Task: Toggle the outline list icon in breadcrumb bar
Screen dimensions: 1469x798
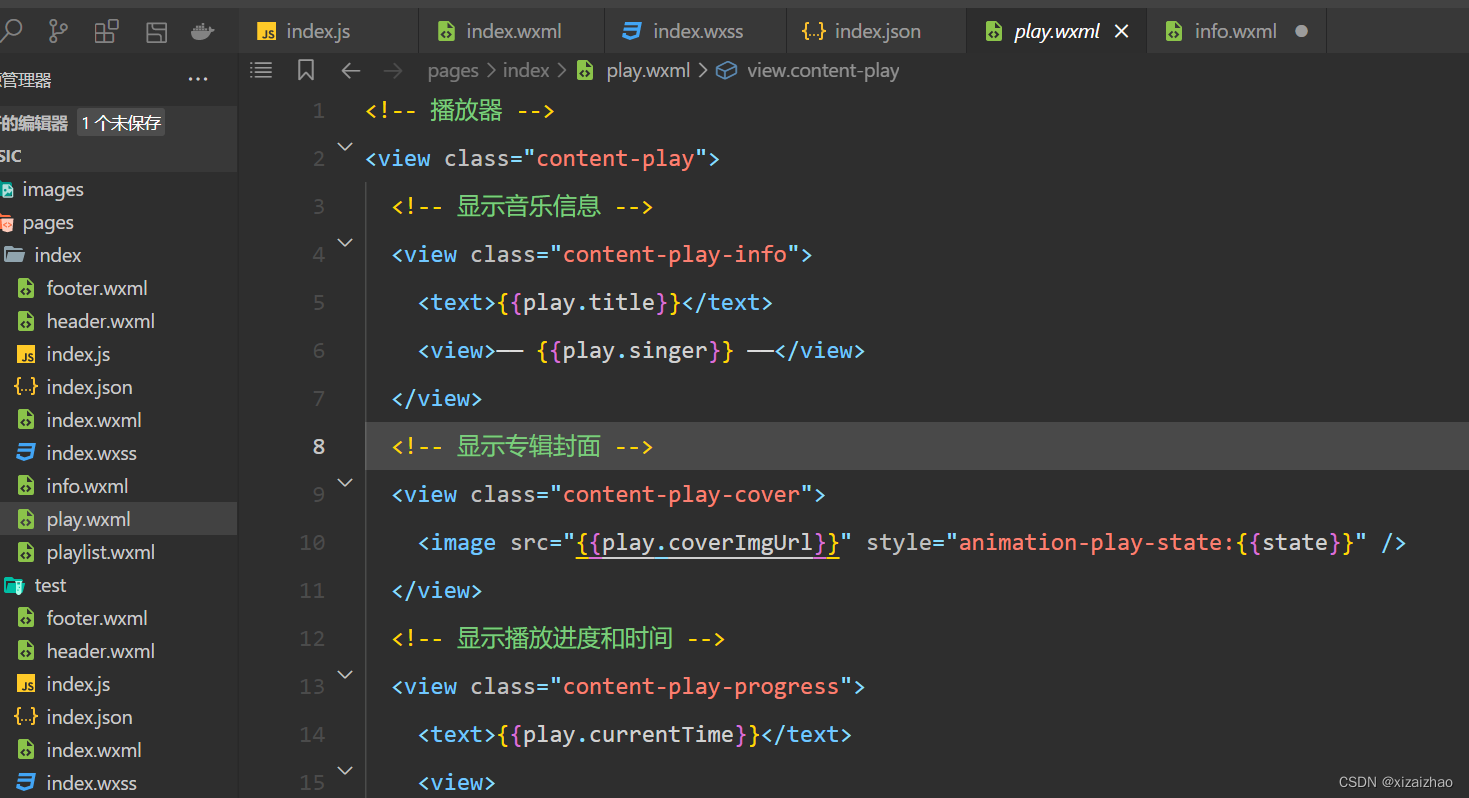Action: [261, 70]
